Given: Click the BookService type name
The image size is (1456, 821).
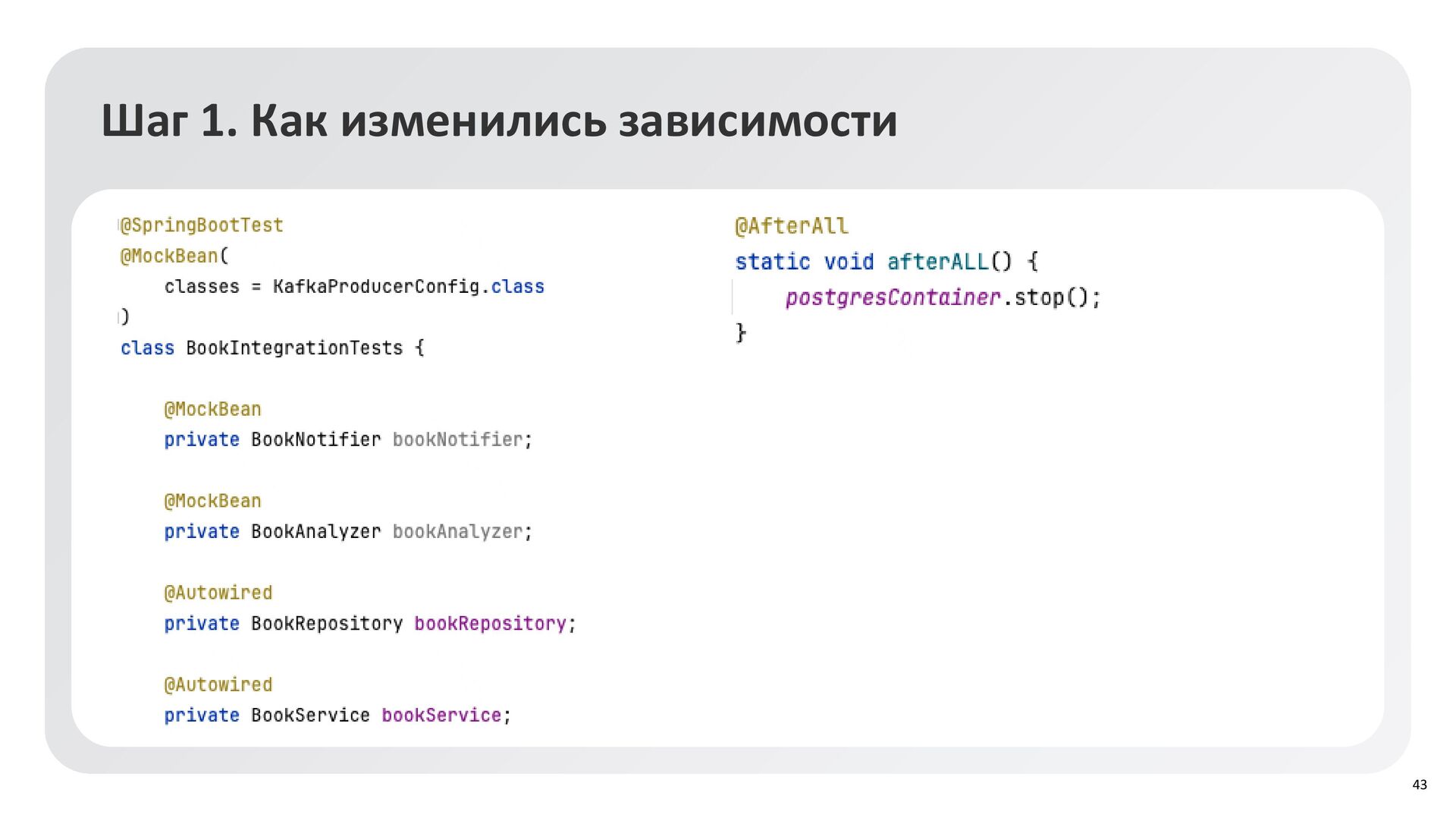Looking at the screenshot, I should [x=310, y=716].
